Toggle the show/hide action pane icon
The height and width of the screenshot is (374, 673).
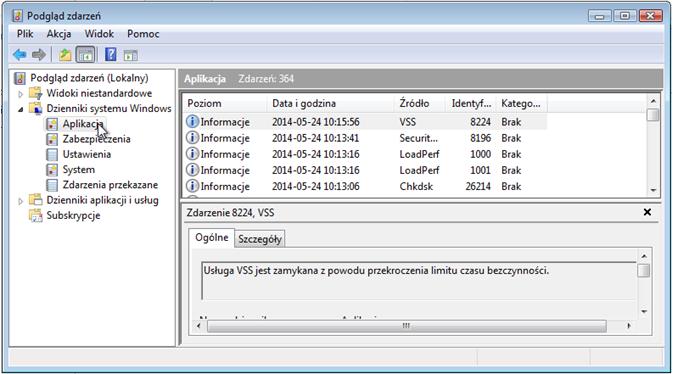[130, 55]
